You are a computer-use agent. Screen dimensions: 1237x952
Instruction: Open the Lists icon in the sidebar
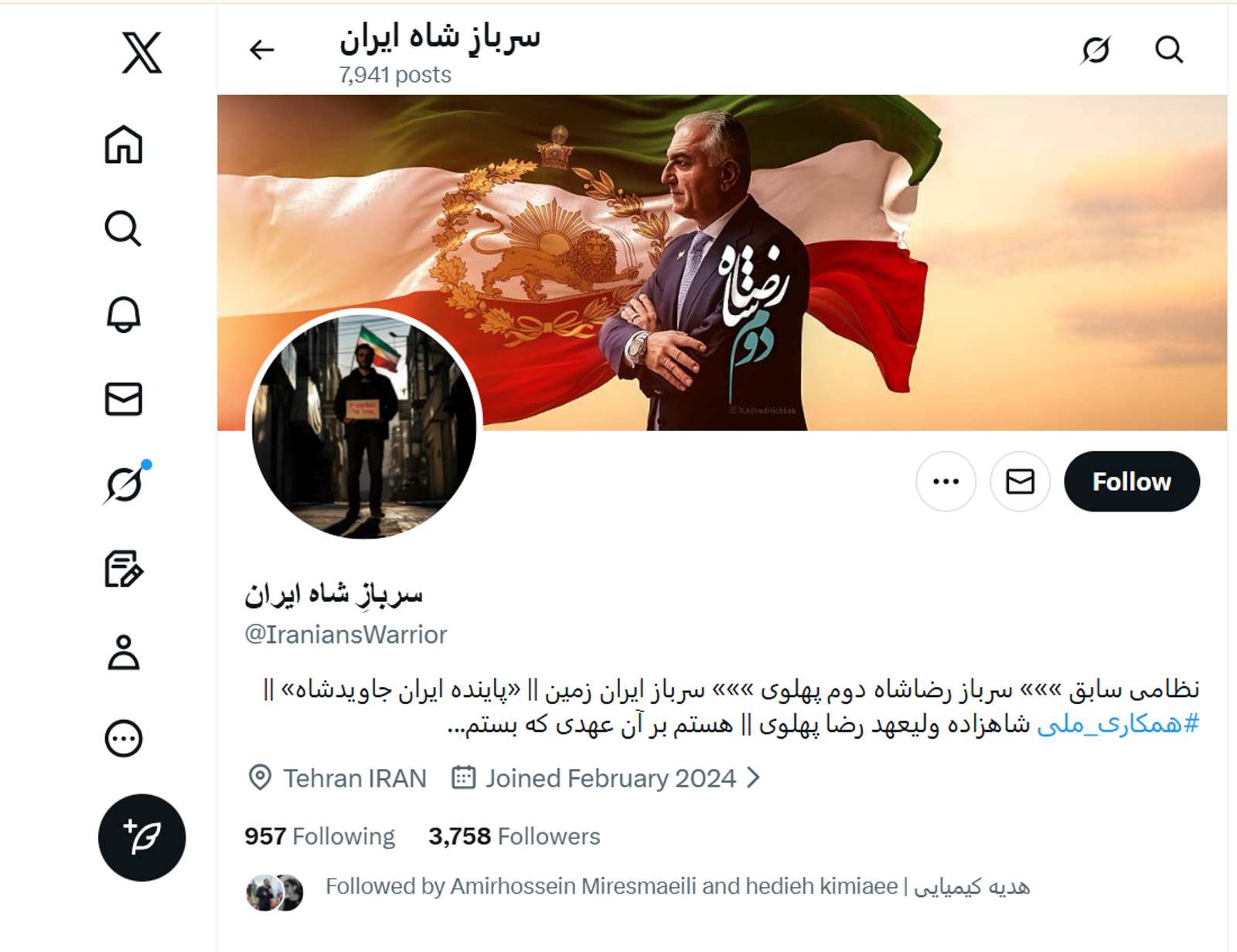(124, 569)
